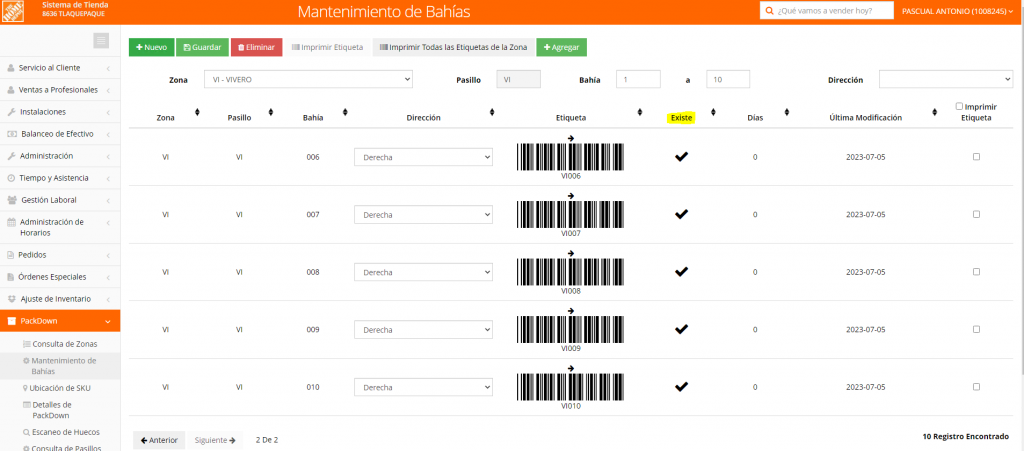Sort by Etiqueta column arrows icon
This screenshot has height=451, width=1024.
tap(640, 112)
